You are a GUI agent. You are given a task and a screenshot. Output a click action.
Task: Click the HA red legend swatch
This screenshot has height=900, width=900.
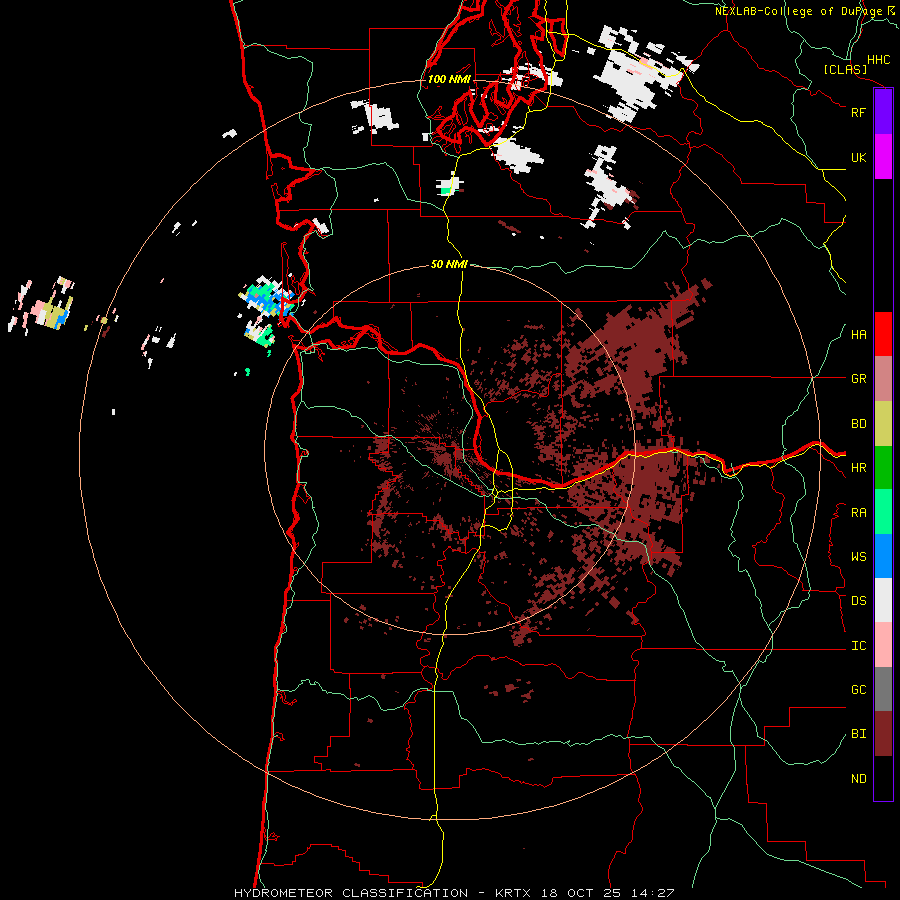coord(883,334)
